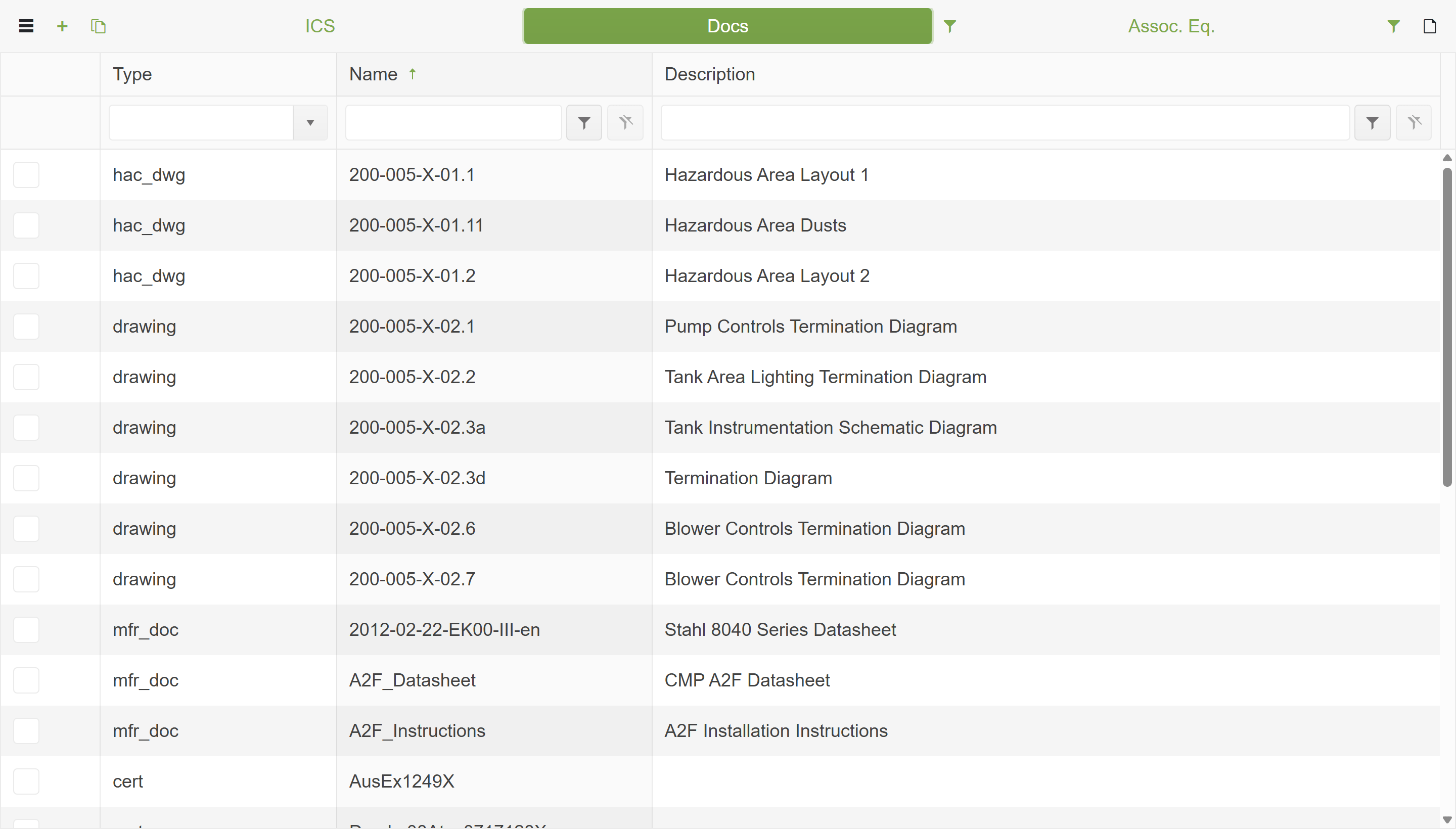Click green filter icon next to Assoc. Eq.
The width and height of the screenshot is (1456, 829).
pyautogui.click(x=1393, y=26)
